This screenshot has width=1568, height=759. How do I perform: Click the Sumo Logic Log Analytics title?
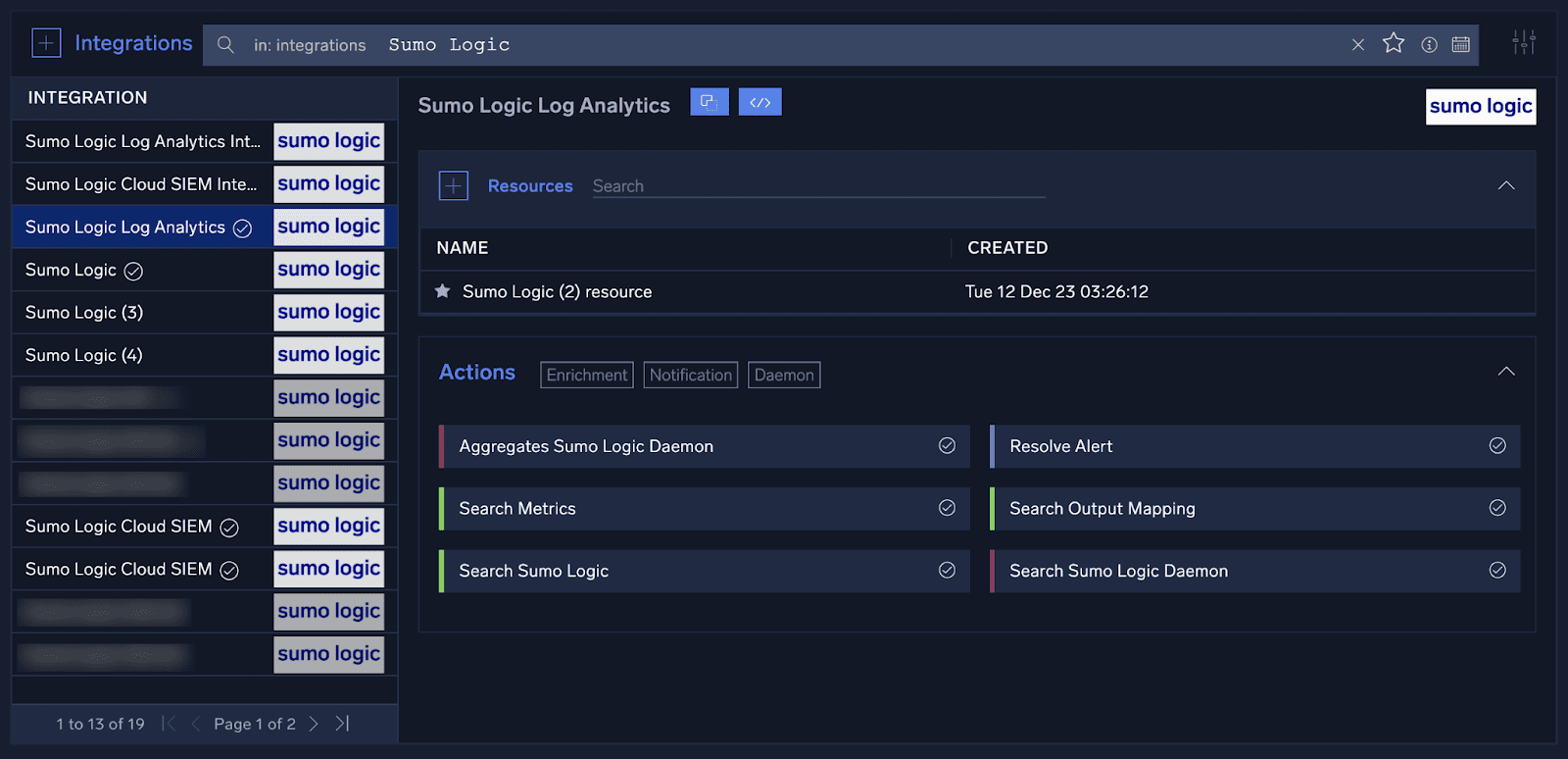pyautogui.click(x=544, y=105)
